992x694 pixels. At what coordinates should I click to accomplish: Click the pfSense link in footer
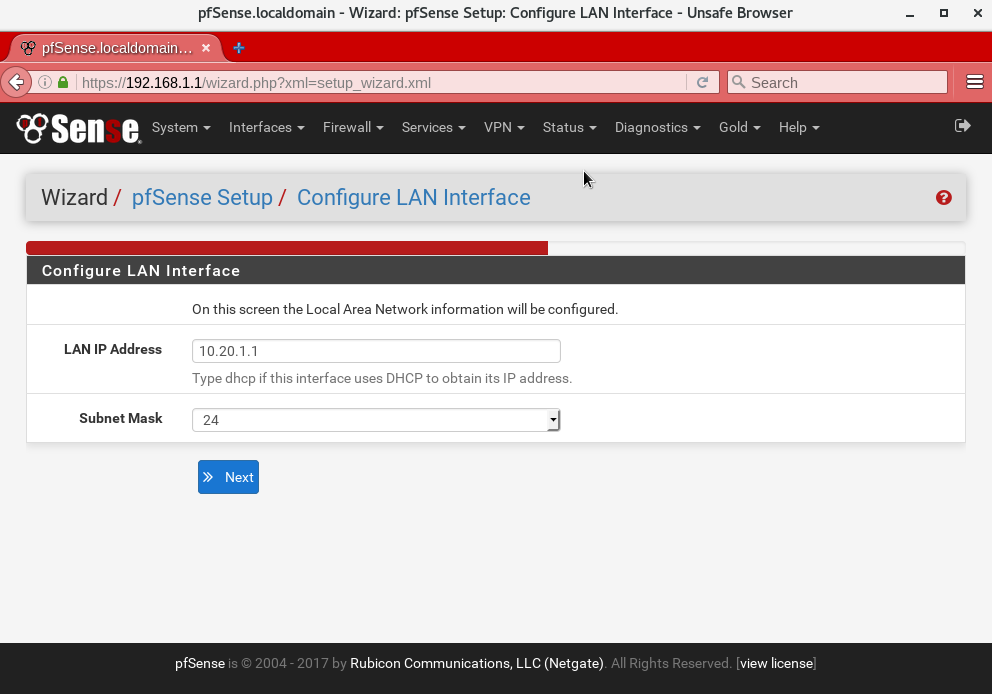[x=200, y=664]
